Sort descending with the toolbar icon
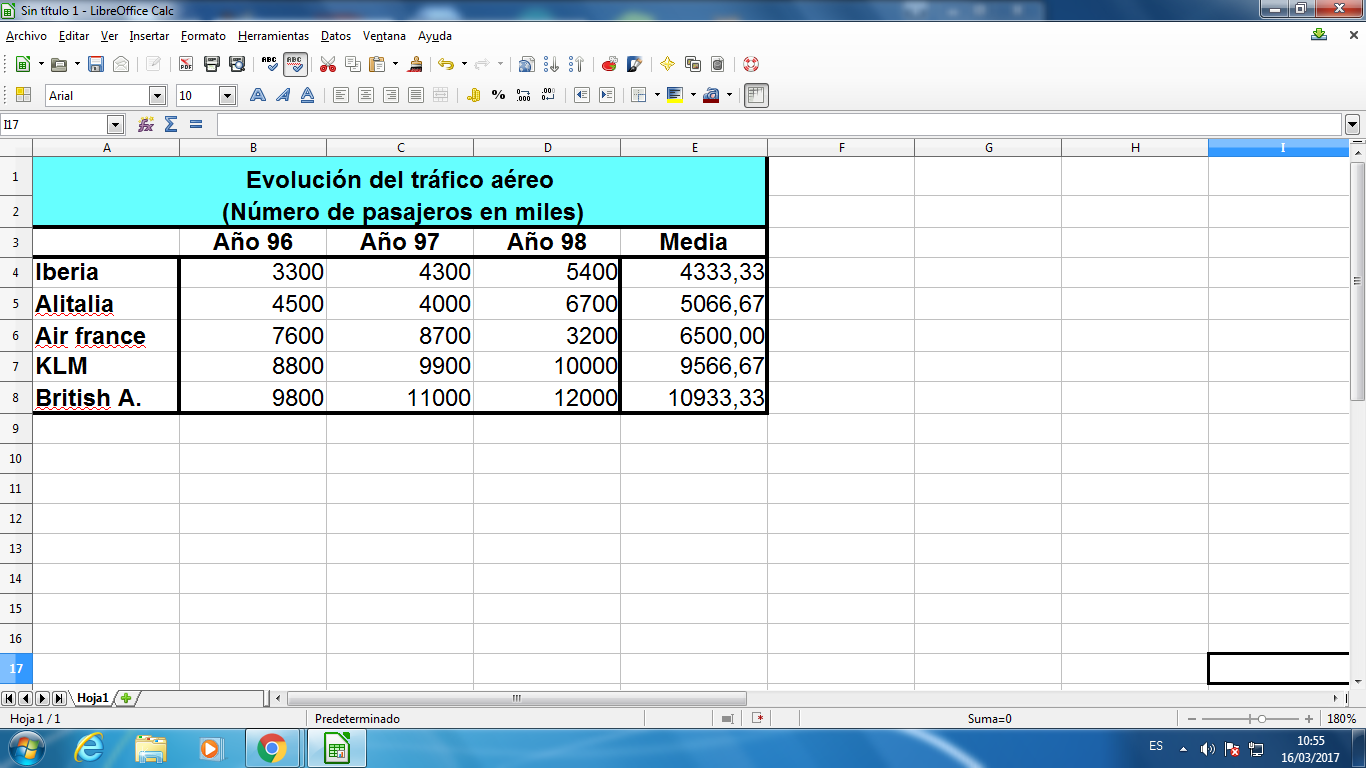 [576, 64]
